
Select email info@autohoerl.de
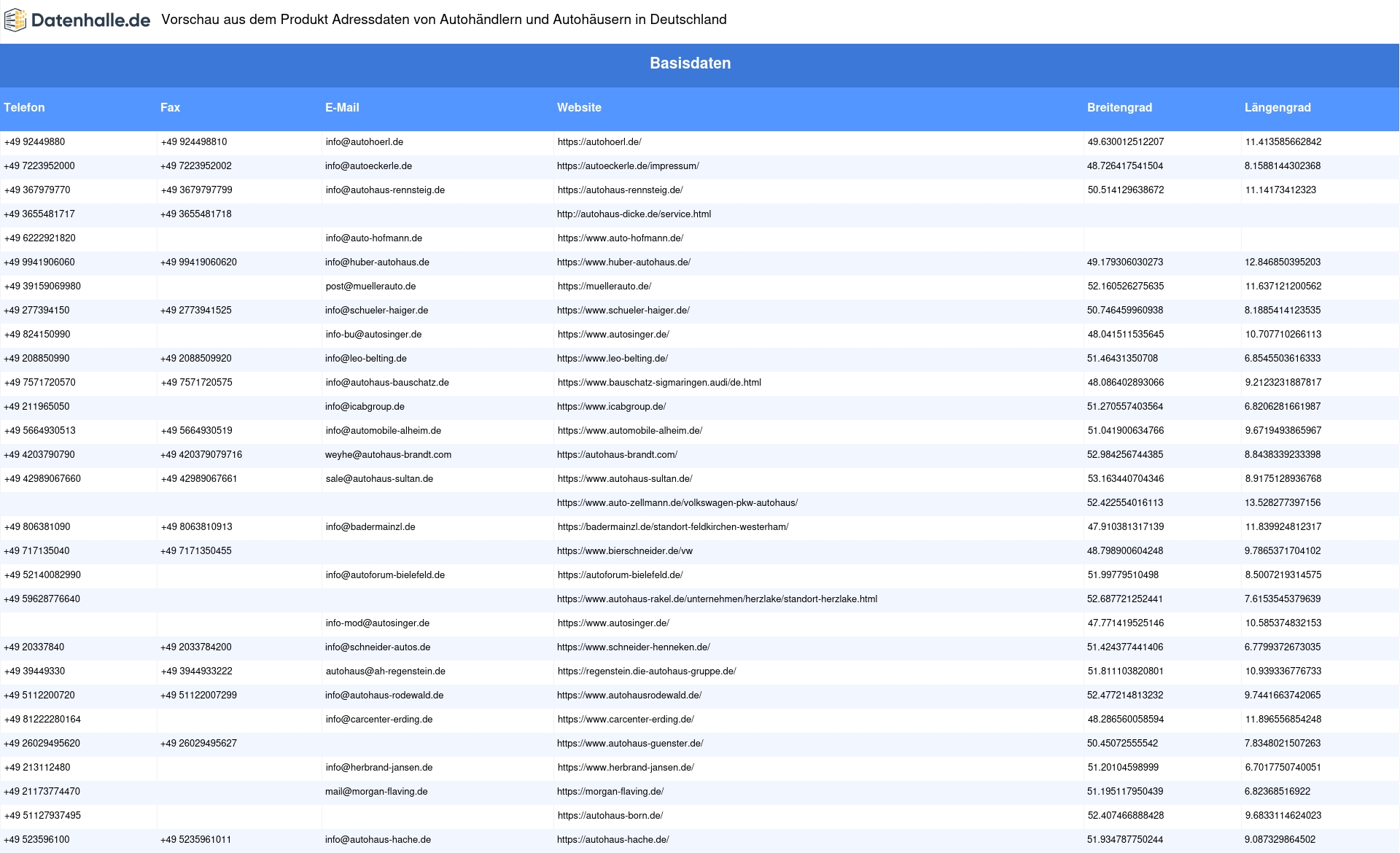[365, 142]
